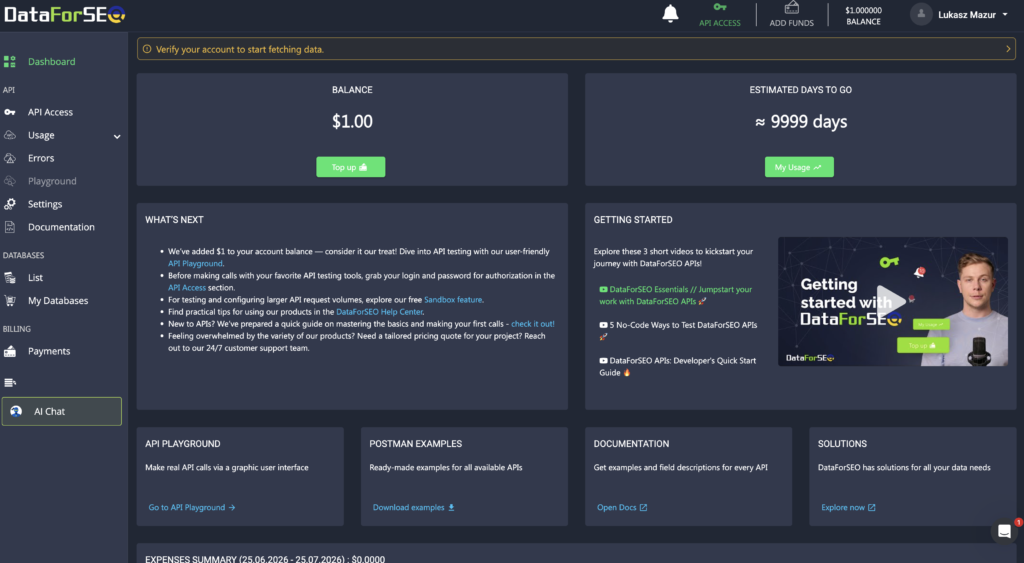The image size is (1024, 563).
Task: Click the download icon by Download examples
Action: tap(451, 507)
